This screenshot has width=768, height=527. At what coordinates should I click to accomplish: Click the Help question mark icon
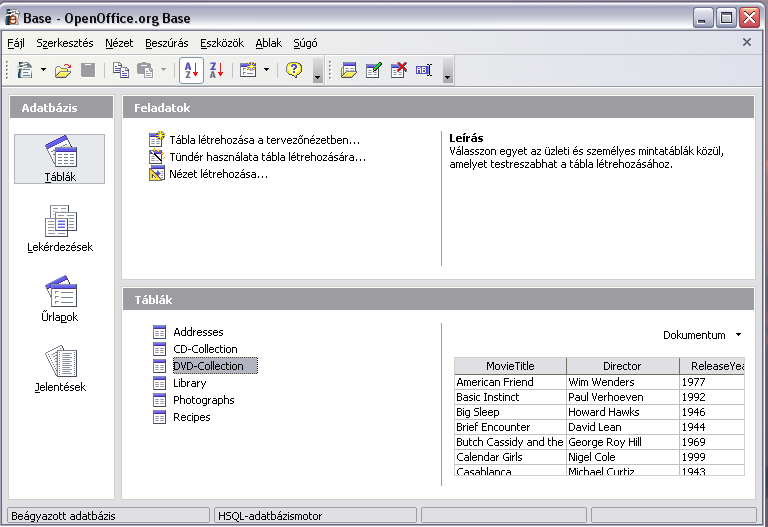click(x=294, y=70)
